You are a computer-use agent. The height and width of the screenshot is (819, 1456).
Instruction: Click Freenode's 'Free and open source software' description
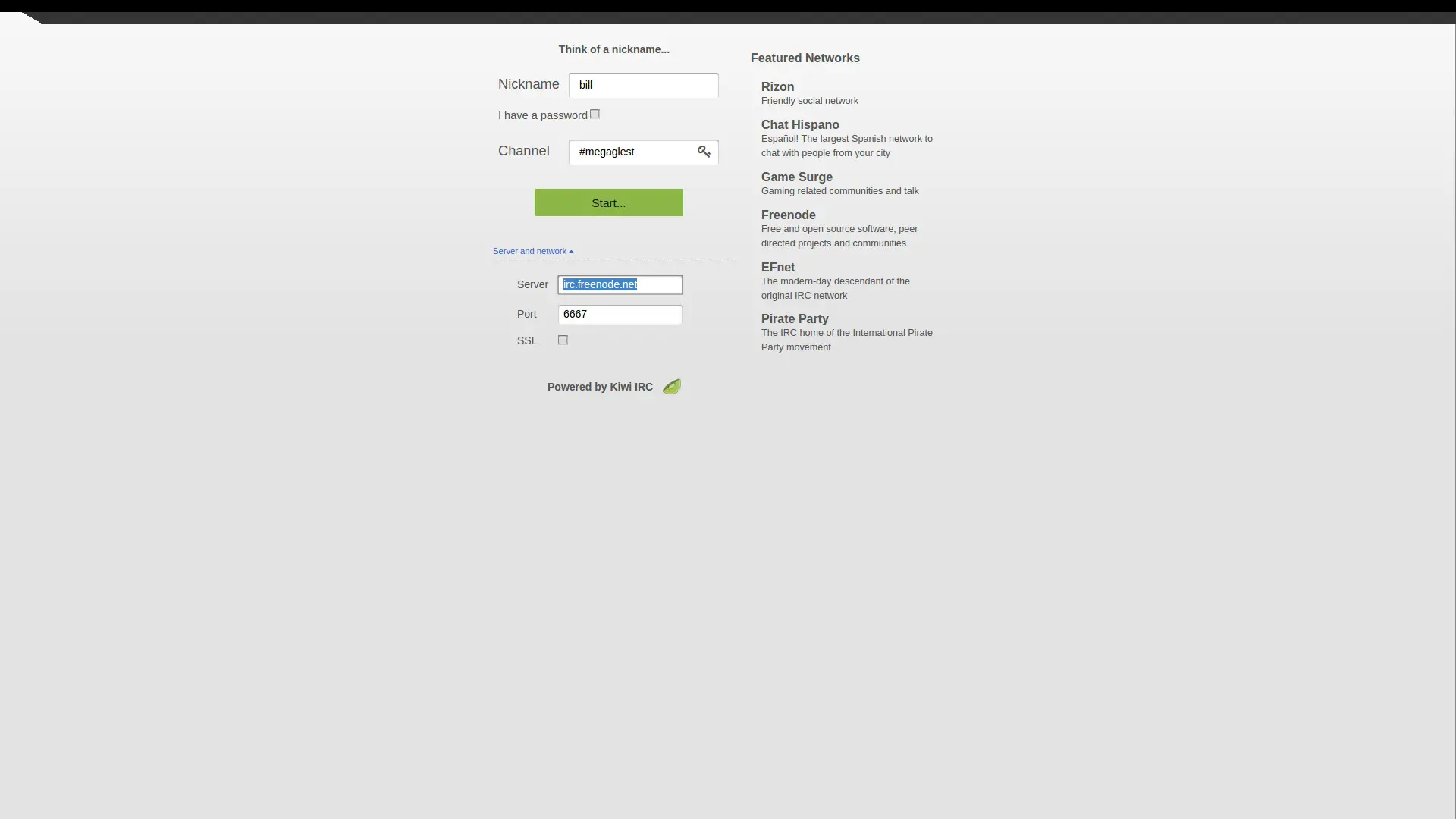tap(839, 236)
